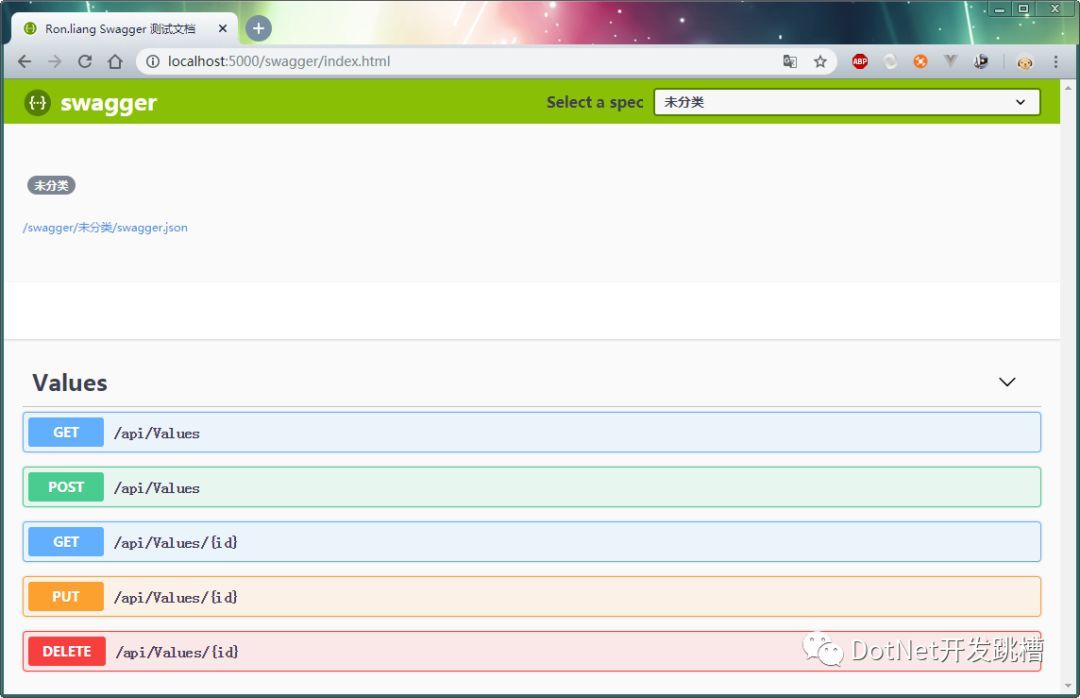Open the Select a spec dropdown
This screenshot has height=698, width=1080.
coord(847,102)
